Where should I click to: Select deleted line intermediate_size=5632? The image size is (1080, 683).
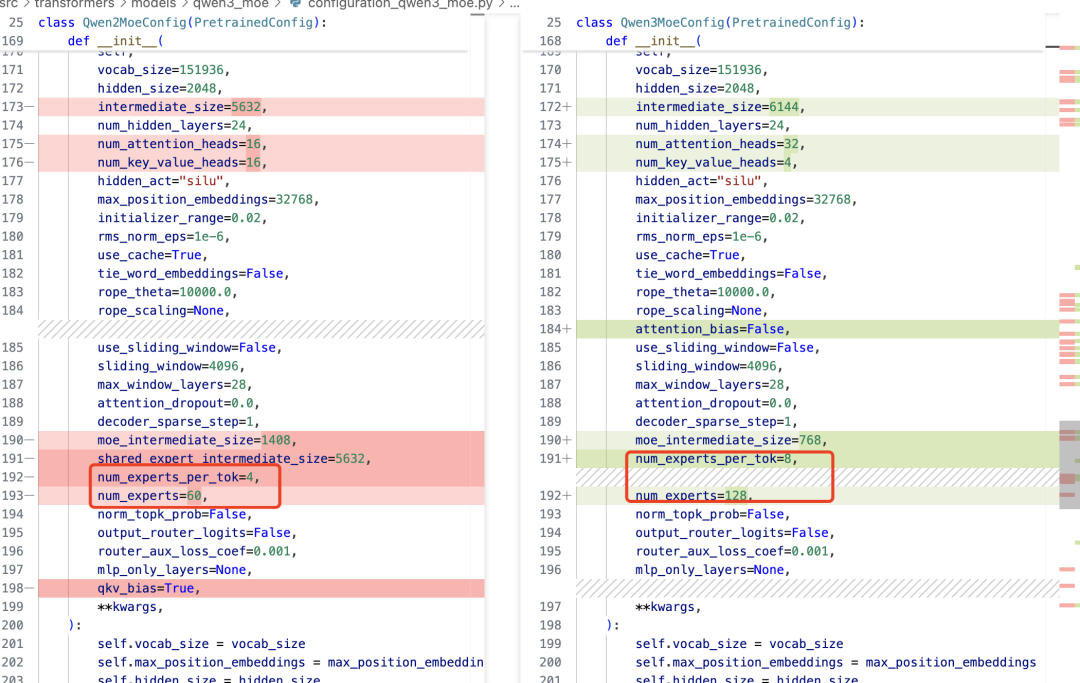[262, 107]
